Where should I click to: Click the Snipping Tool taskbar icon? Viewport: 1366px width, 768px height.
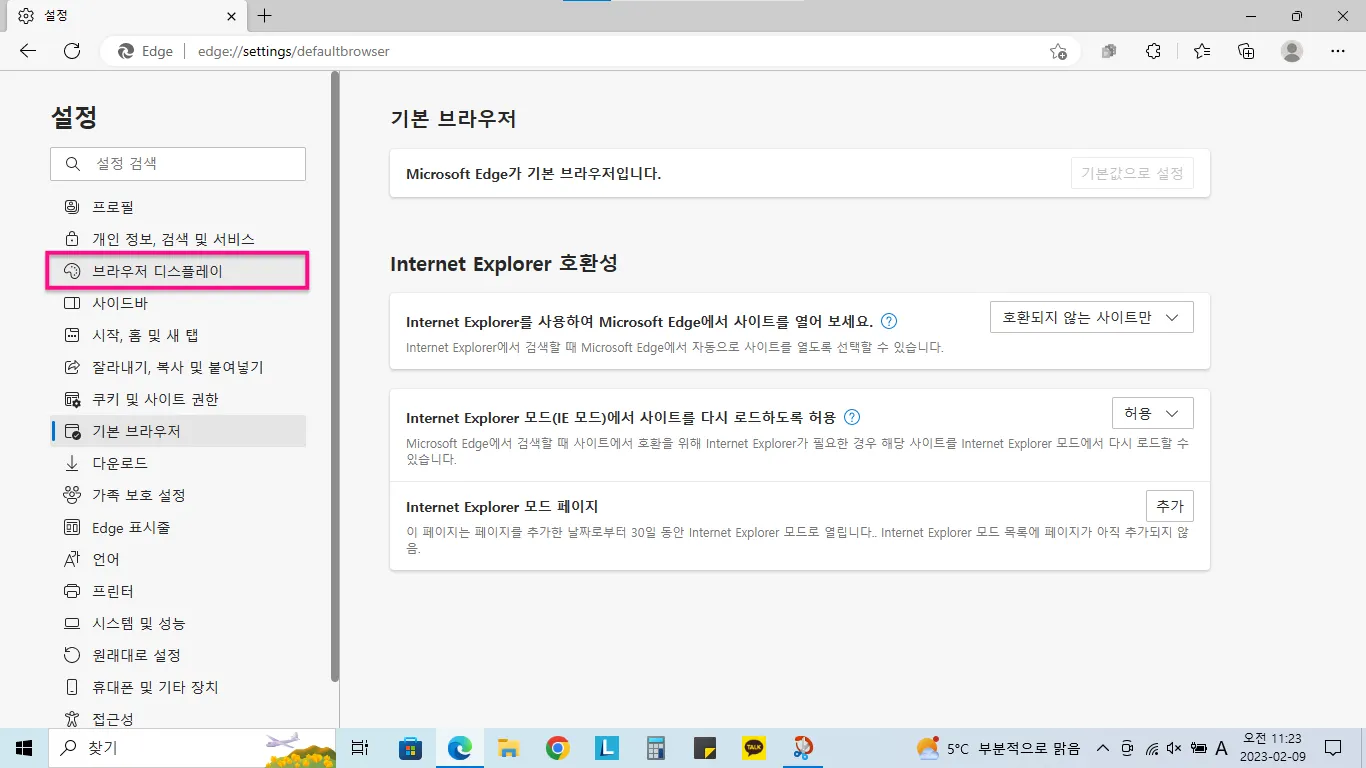pos(802,748)
